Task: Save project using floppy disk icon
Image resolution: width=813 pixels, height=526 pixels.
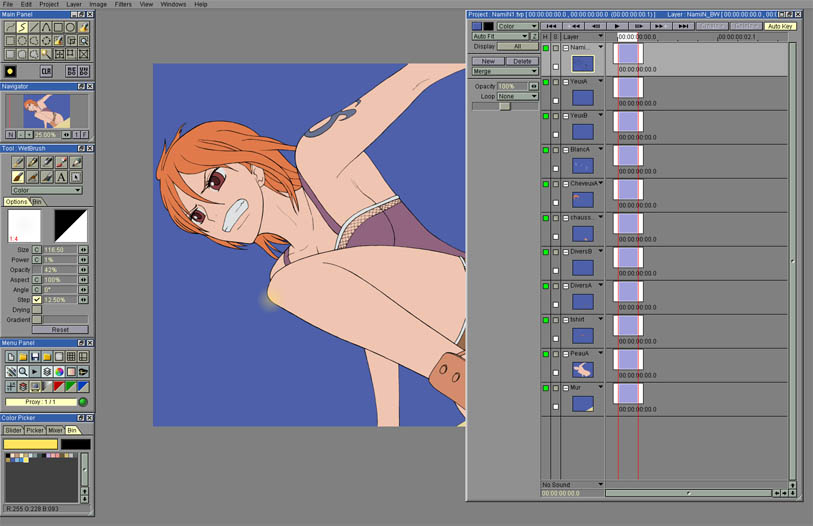Action: [x=35, y=356]
